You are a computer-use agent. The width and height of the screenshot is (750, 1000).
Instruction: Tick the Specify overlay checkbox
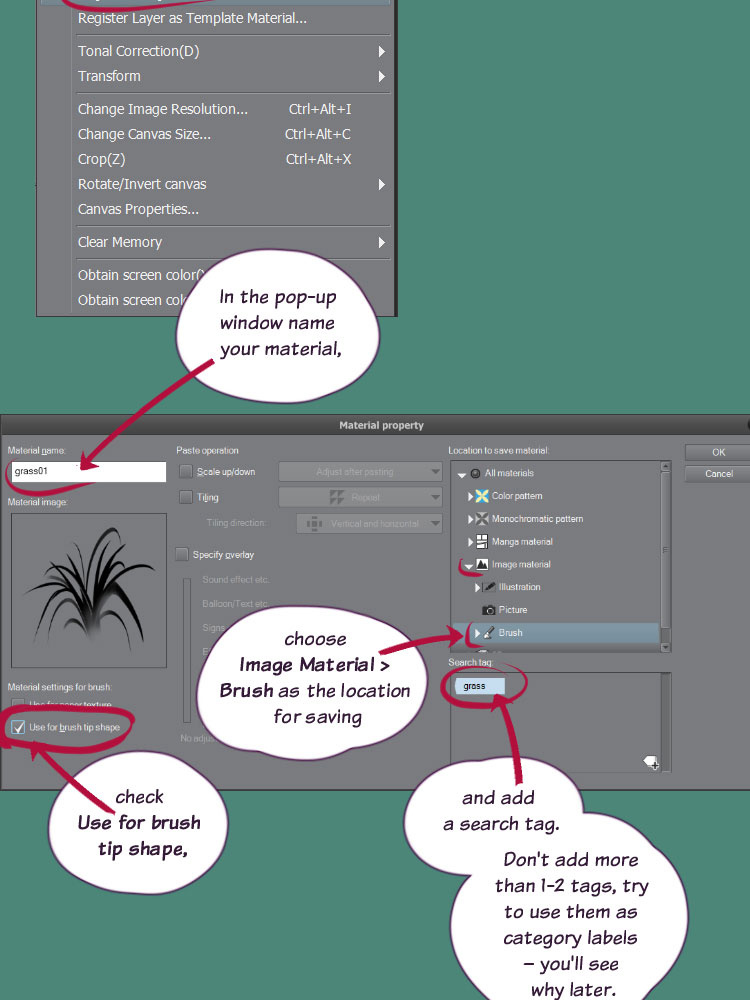click(x=182, y=554)
